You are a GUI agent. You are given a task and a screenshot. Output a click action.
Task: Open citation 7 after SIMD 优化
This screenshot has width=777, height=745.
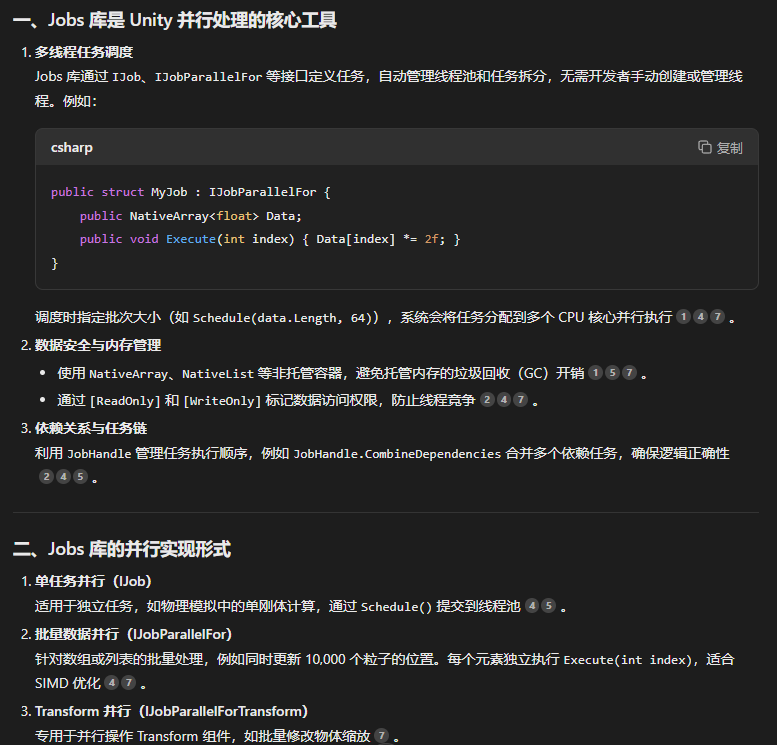[x=128, y=683]
